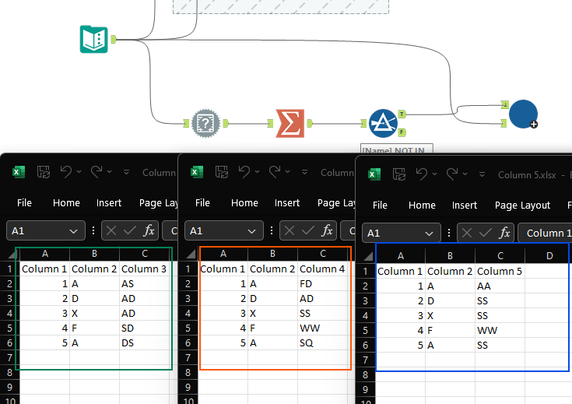Click Undo in the Column 5.xlsx window
This screenshot has width=572, height=404.
click(x=422, y=174)
